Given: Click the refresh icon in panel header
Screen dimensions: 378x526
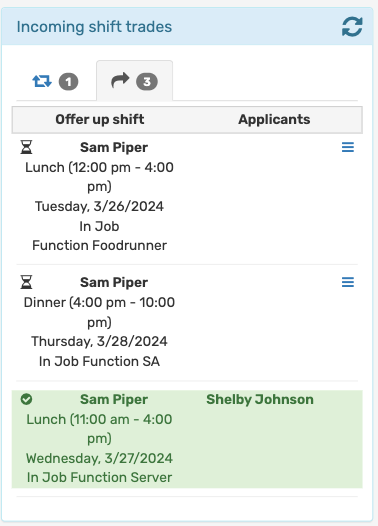Looking at the screenshot, I should click(352, 27).
